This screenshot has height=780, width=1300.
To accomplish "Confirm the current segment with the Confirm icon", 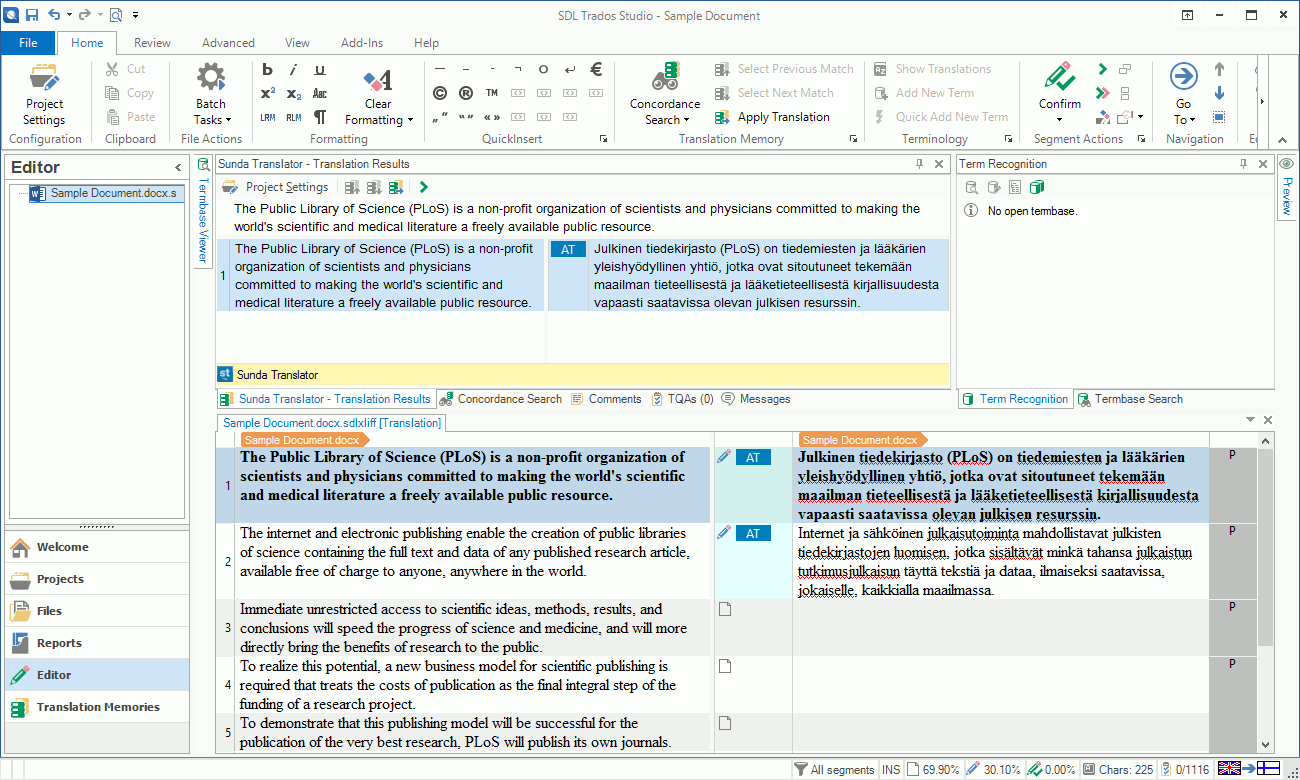I will (x=1059, y=77).
